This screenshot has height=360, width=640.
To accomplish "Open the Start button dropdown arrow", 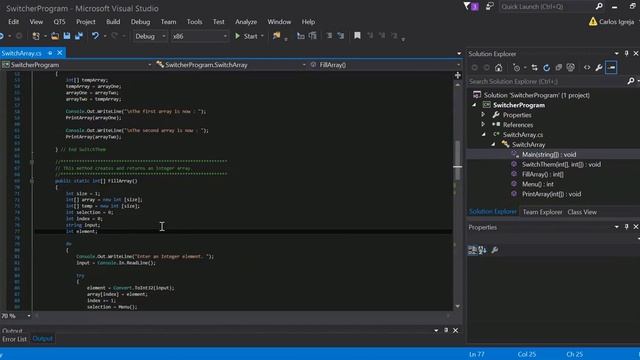I will coord(262,36).
